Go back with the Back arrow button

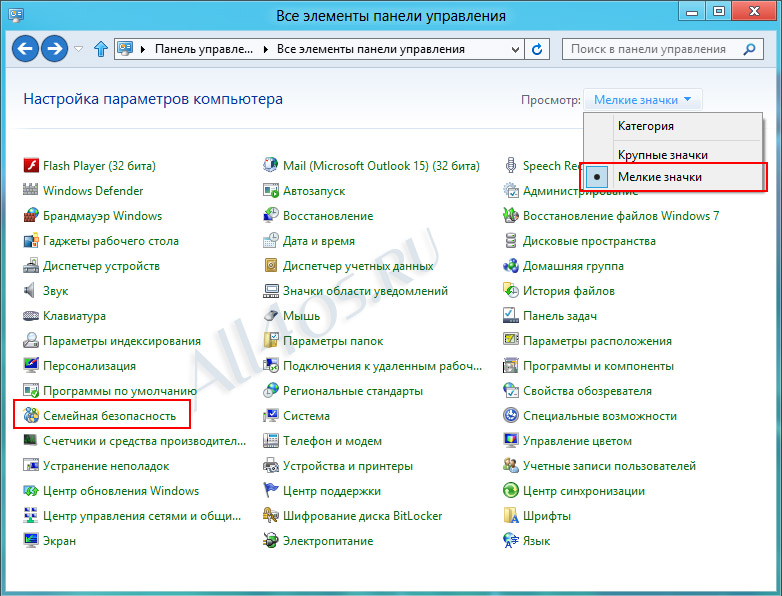point(25,48)
